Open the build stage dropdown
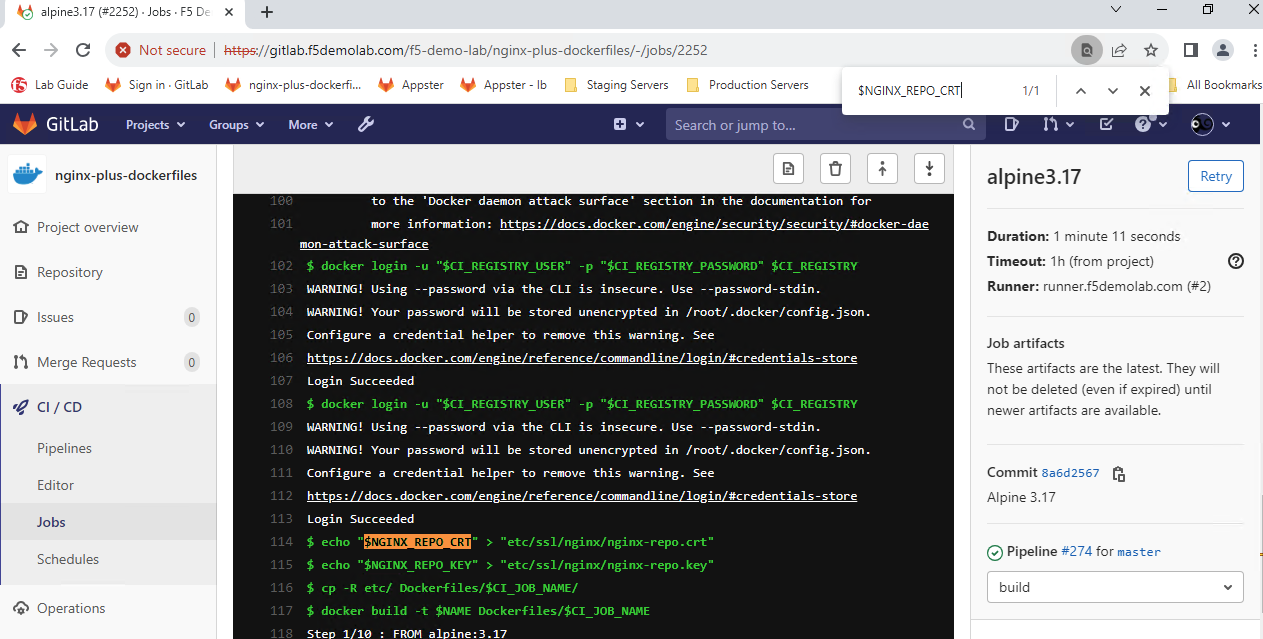This screenshot has height=639, width=1263. [x=1115, y=587]
